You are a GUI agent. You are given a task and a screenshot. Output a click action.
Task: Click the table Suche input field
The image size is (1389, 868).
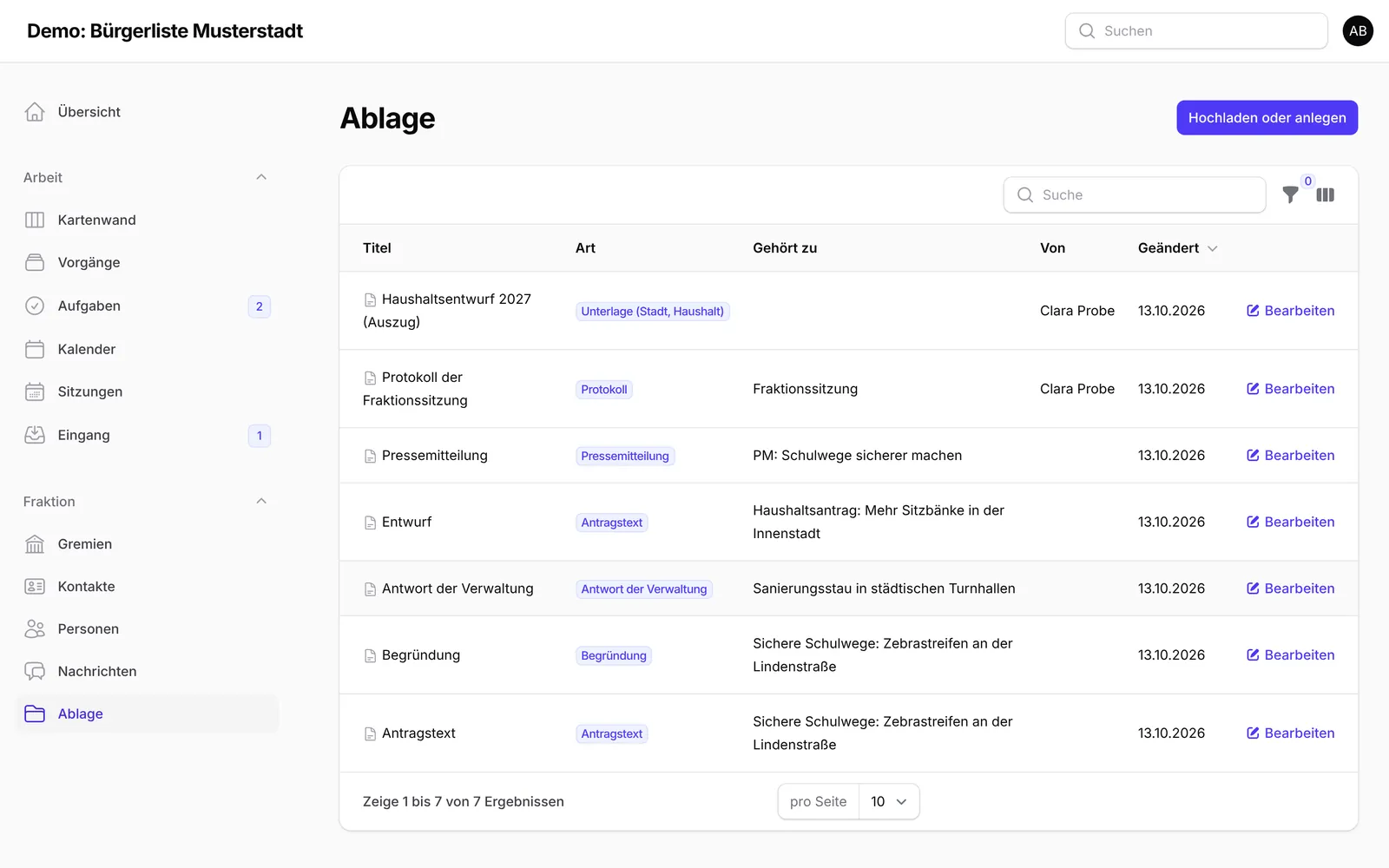[1135, 195]
